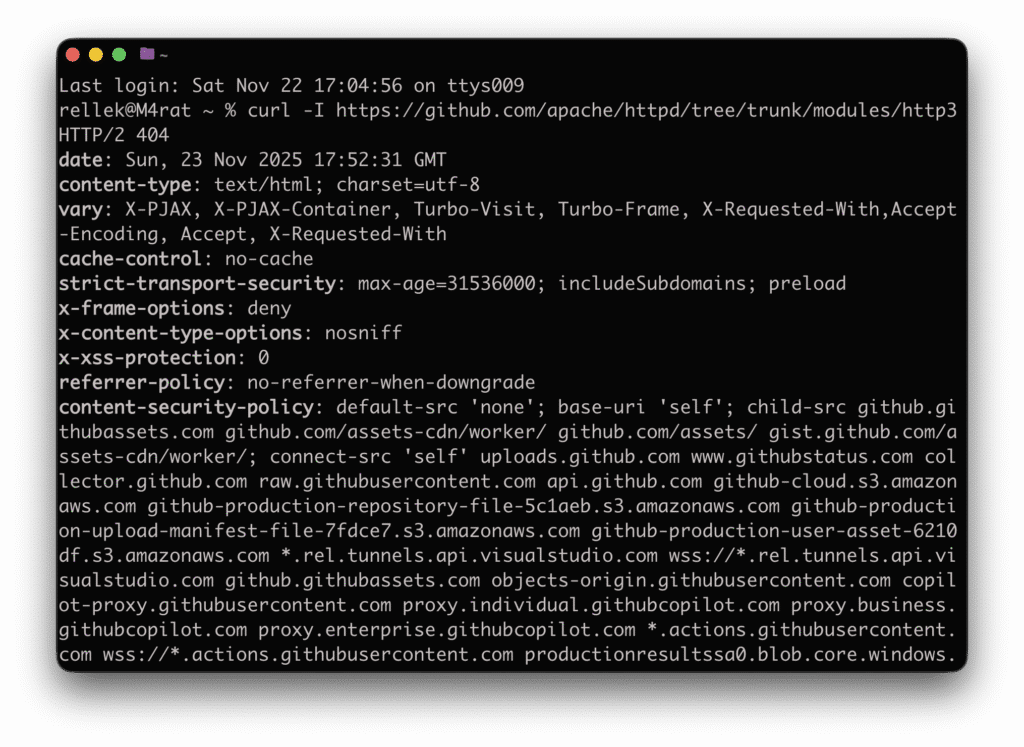Click the HTTP/2 404 status line
Image resolution: width=1024 pixels, height=747 pixels.
[x=112, y=135]
